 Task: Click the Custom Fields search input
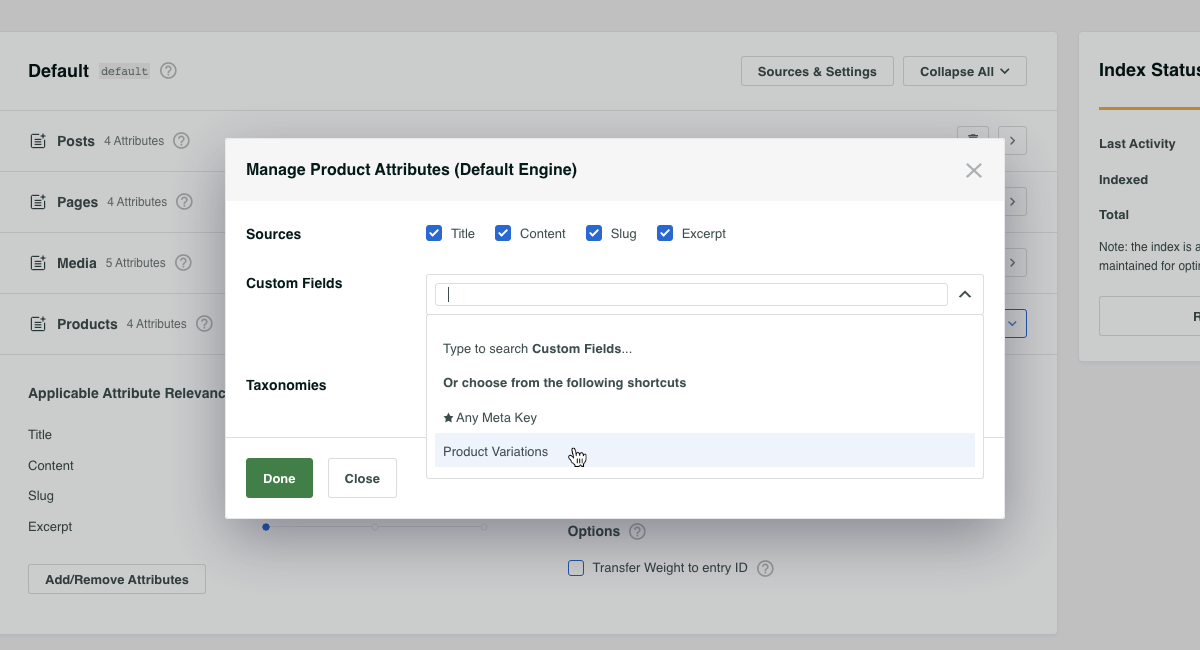(x=690, y=294)
